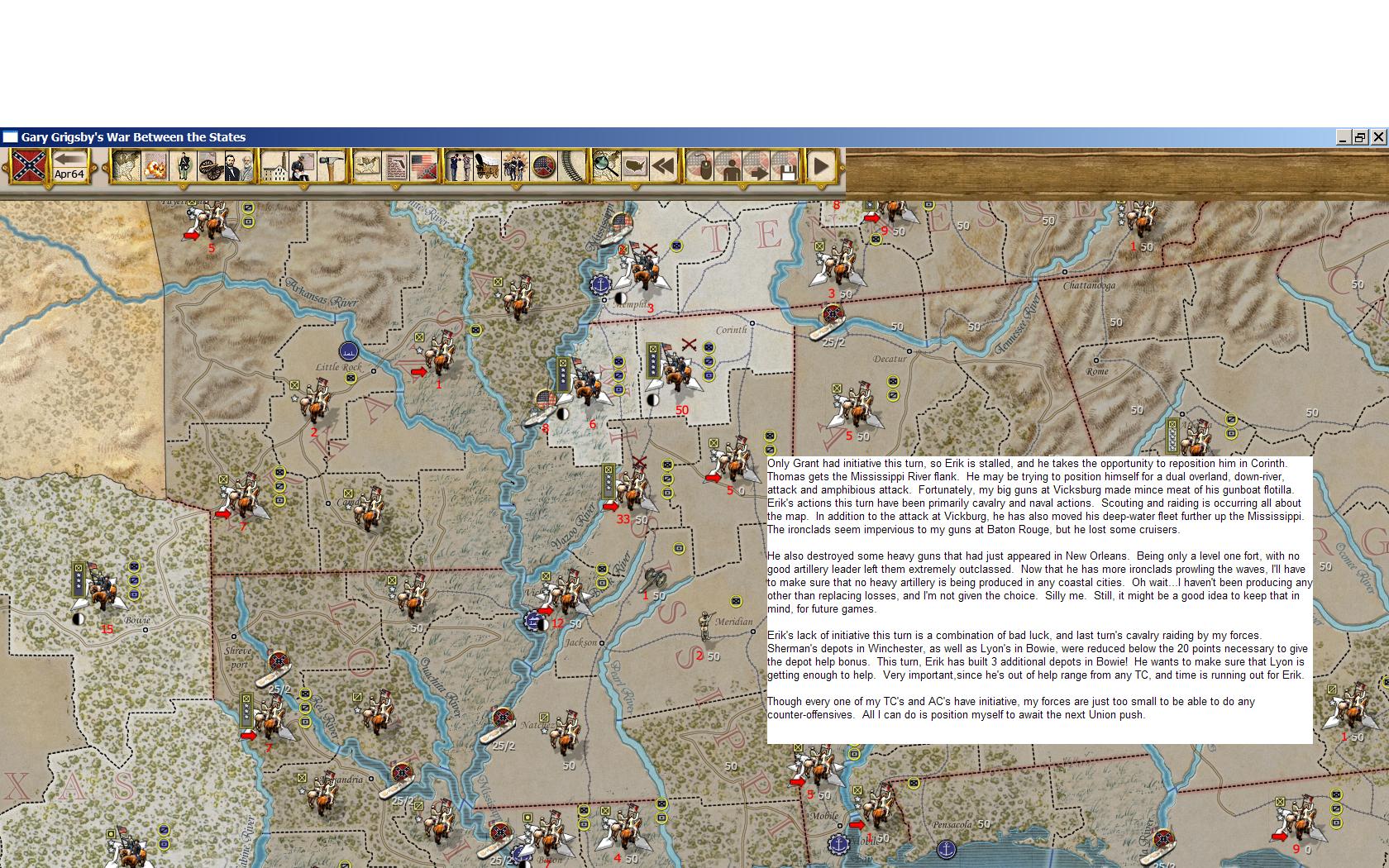Click the magnifying glass zoom icon
Viewport: 1389px width, 868px height.
606,165
